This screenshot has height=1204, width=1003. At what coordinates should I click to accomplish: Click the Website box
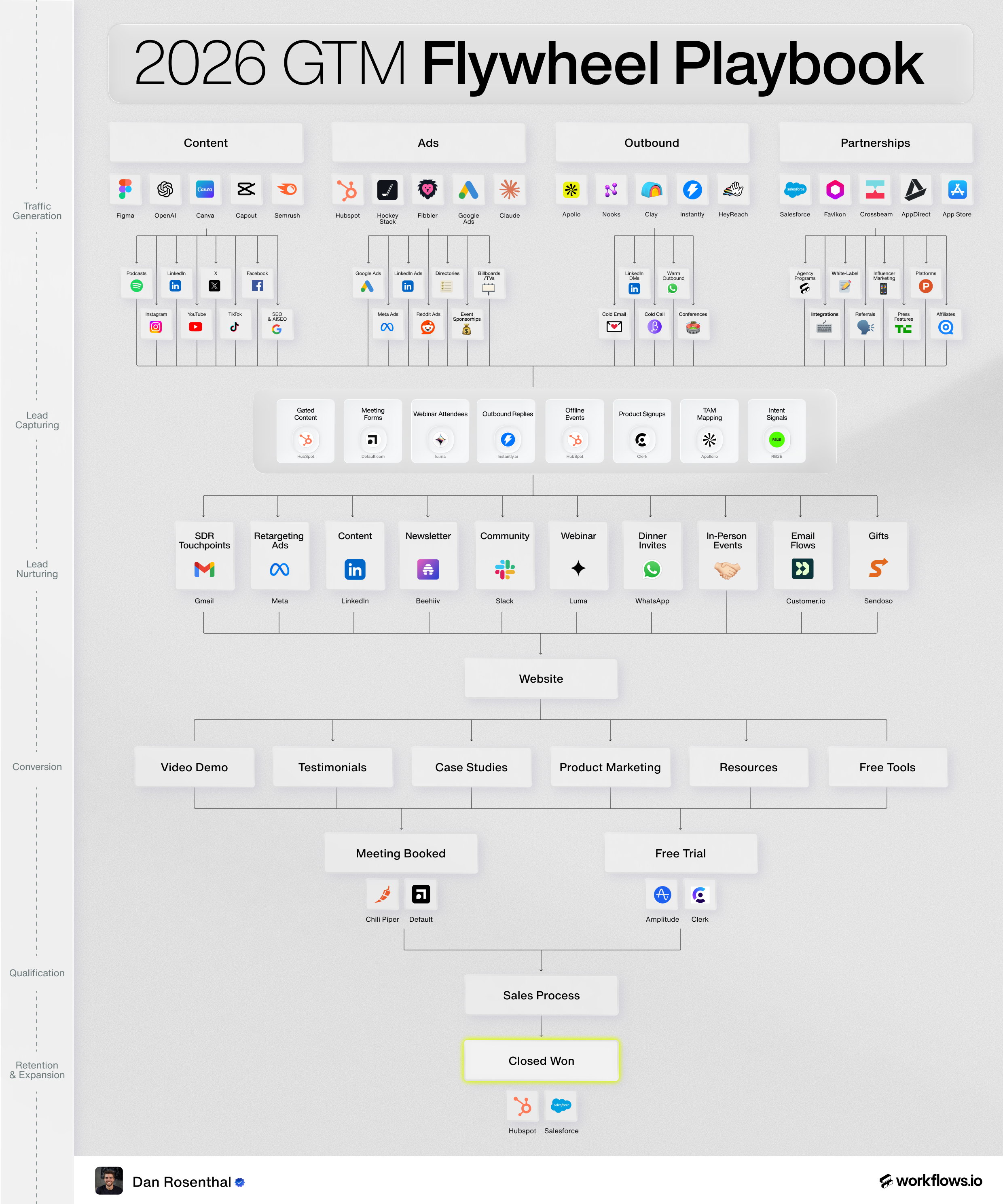click(x=542, y=679)
